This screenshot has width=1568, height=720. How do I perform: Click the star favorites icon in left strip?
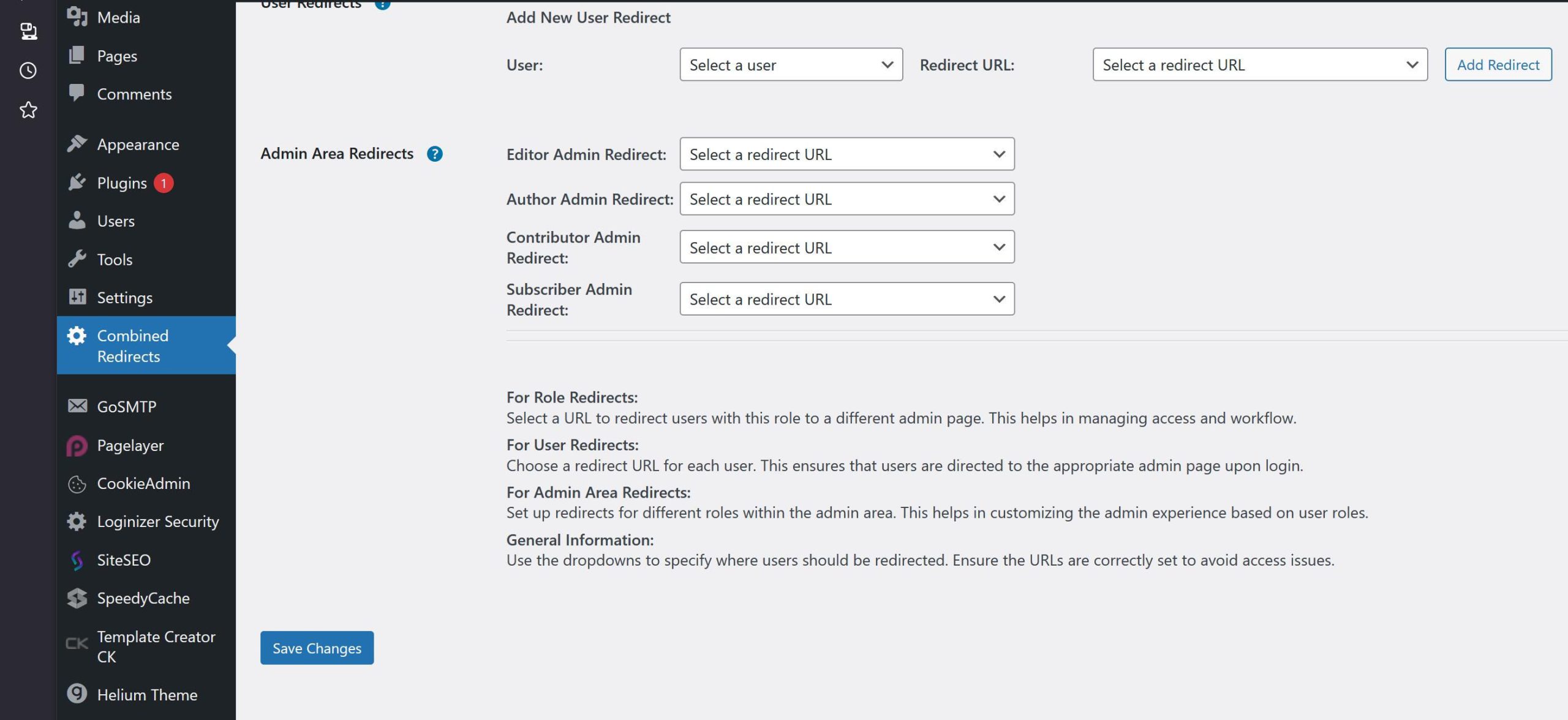pos(28,110)
